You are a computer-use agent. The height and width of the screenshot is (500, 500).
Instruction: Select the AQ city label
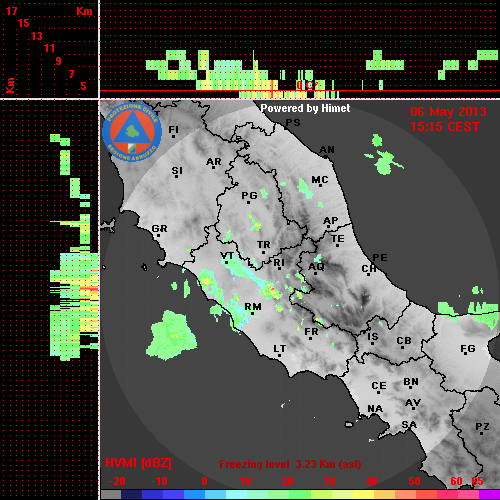[316, 267]
